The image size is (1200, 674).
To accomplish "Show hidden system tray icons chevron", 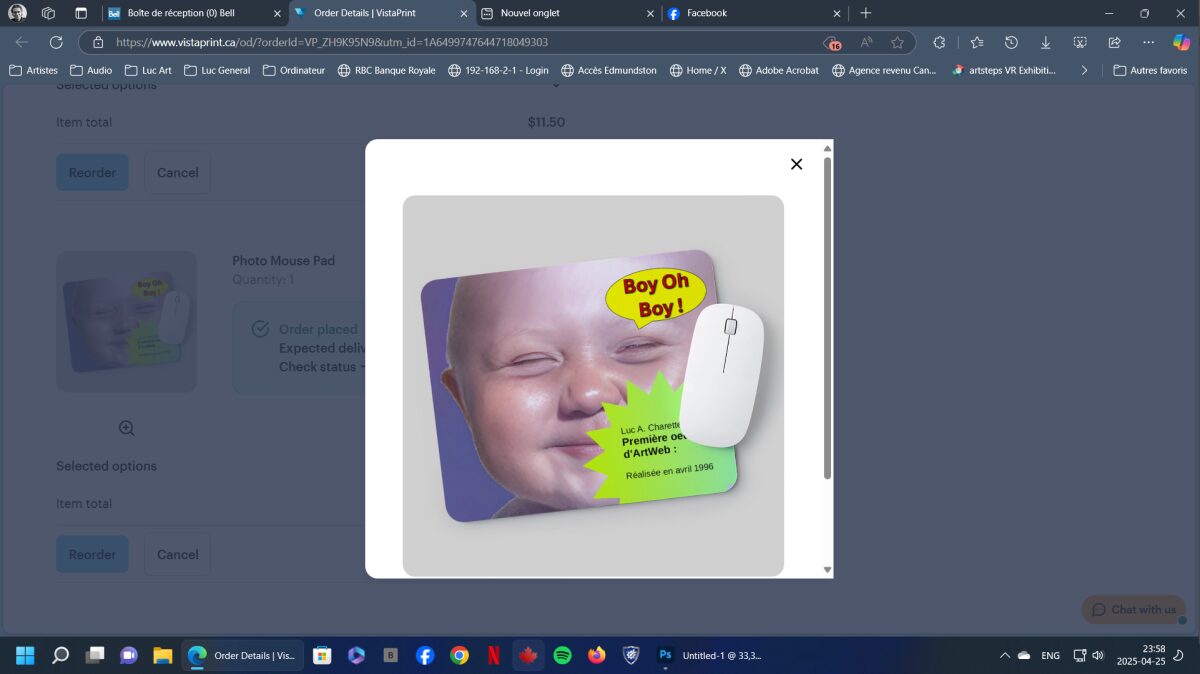I will (1004, 655).
